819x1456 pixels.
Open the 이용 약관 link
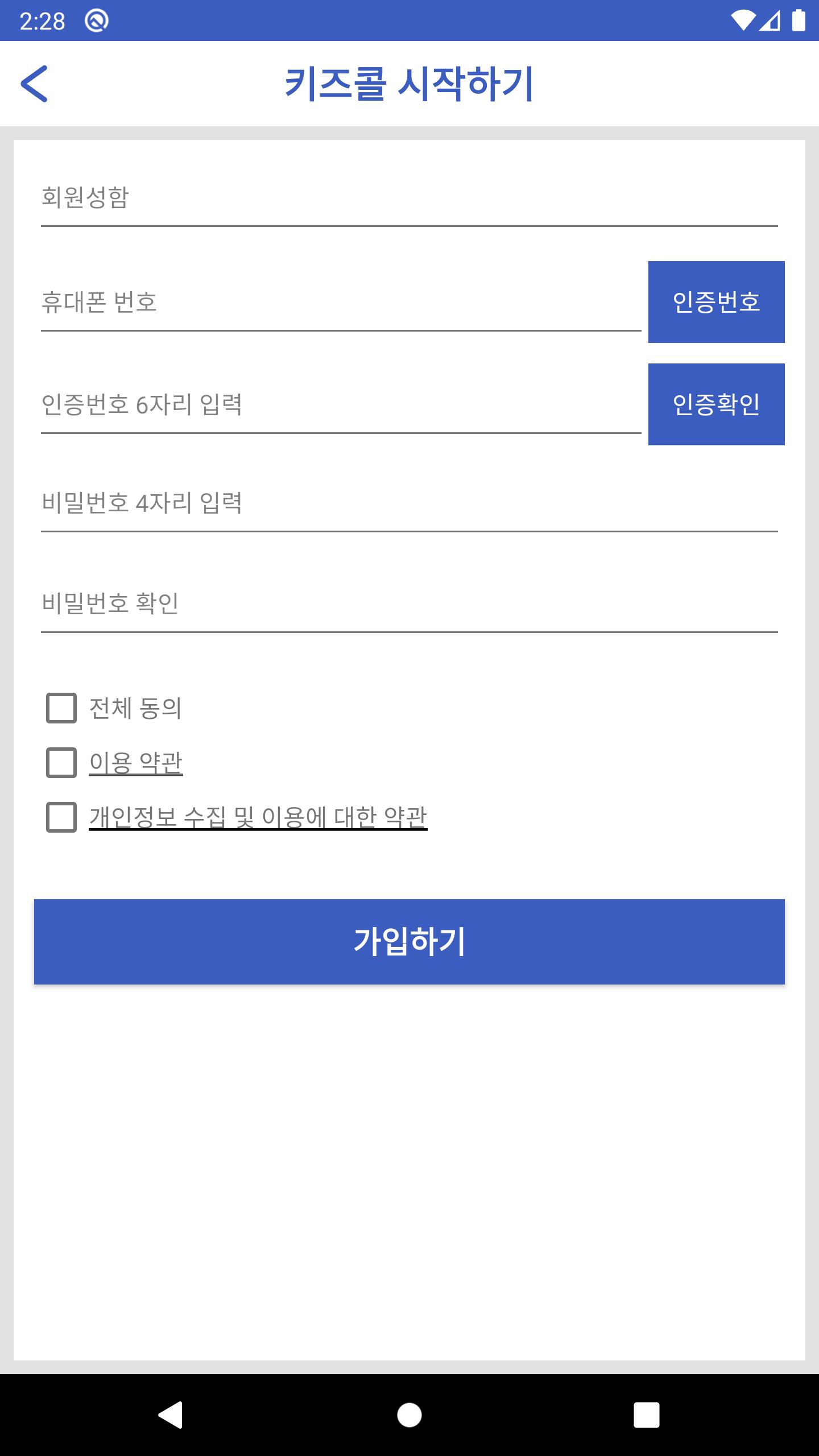pyautogui.click(x=136, y=763)
